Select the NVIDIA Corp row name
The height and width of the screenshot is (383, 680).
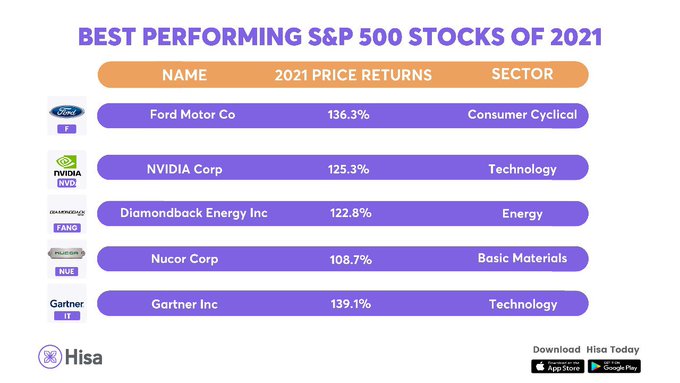[184, 169]
